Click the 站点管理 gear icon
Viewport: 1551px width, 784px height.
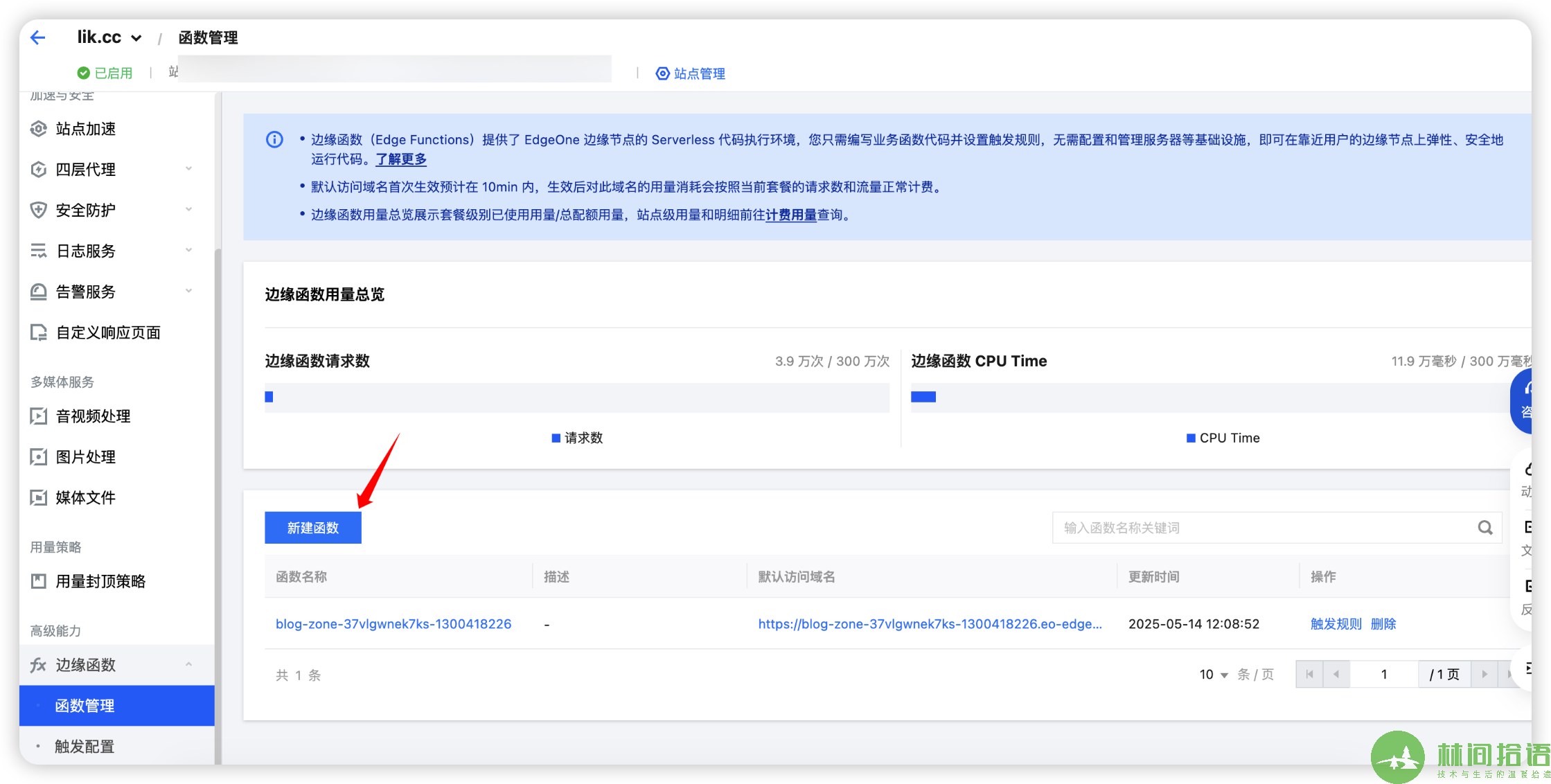pos(663,73)
